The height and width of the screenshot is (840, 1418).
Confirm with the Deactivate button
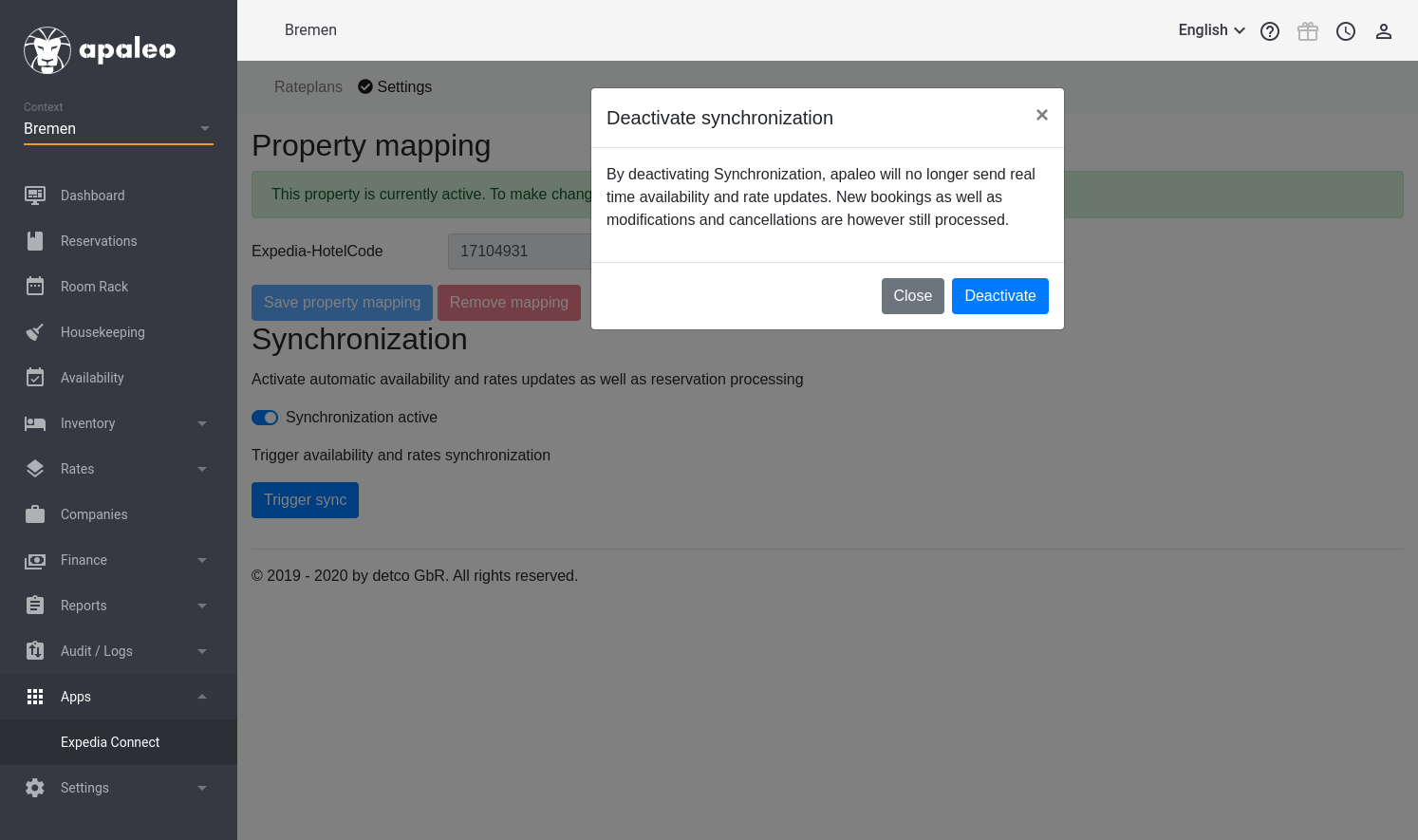(x=999, y=296)
